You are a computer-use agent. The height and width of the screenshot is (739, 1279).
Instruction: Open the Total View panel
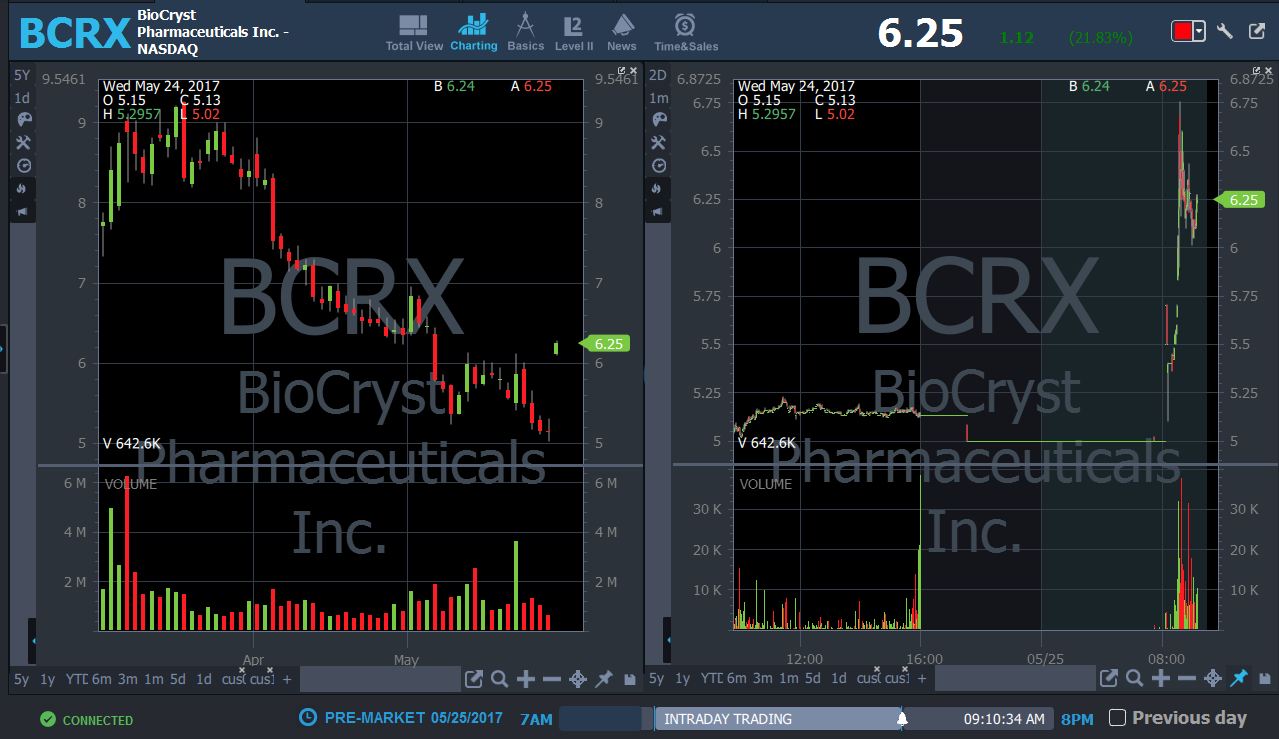(414, 33)
